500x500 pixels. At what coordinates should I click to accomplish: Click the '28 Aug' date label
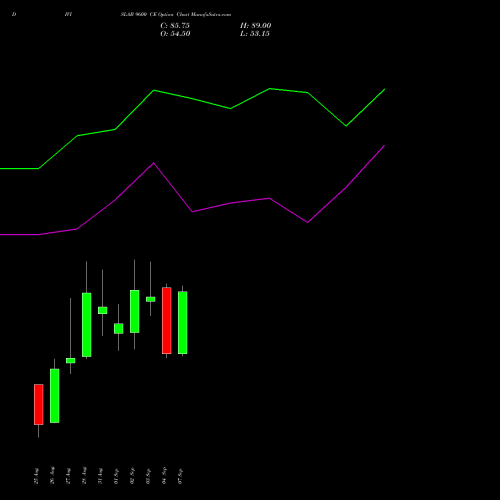point(84,476)
